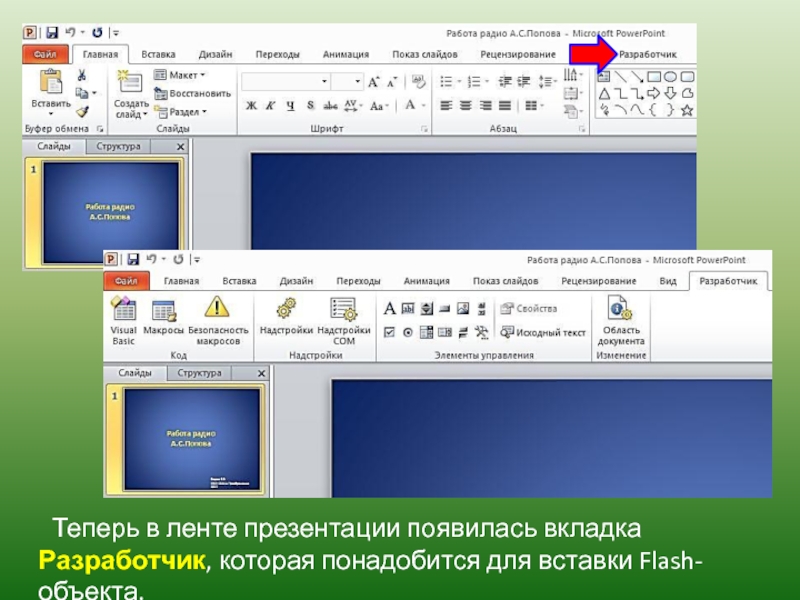
Task: Open Visual Basic editor in lower window
Action: point(123,321)
